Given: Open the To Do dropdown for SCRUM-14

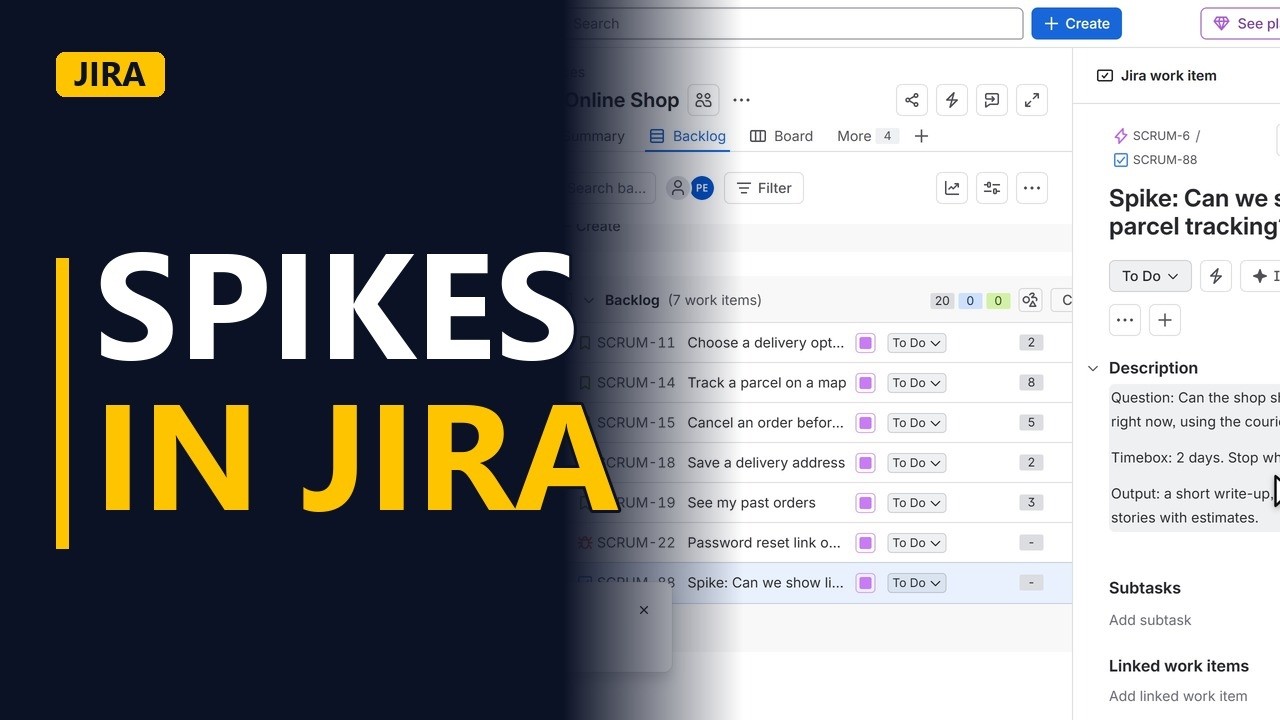Looking at the screenshot, I should (x=916, y=383).
